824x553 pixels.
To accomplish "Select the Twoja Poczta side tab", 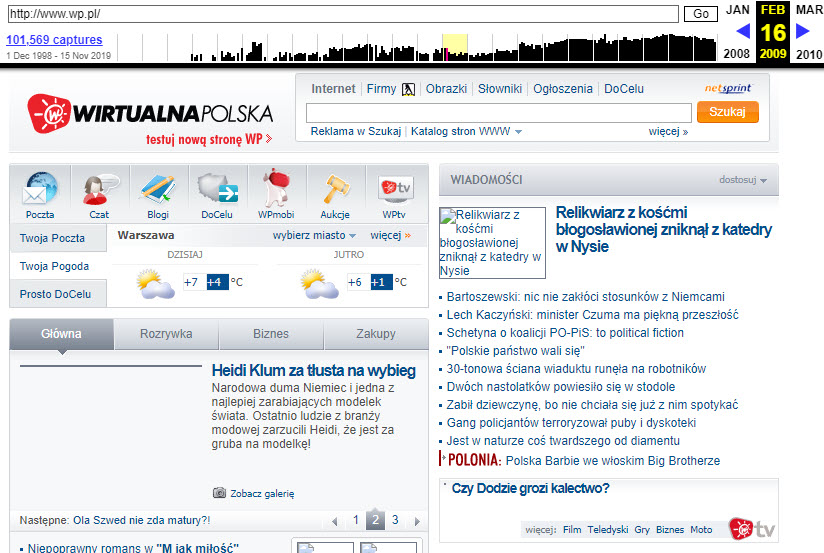I will tap(58, 238).
